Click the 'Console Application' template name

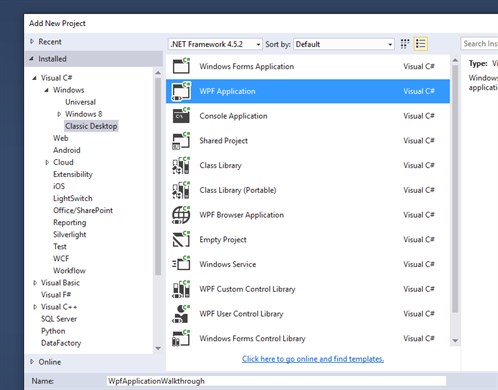pos(233,116)
